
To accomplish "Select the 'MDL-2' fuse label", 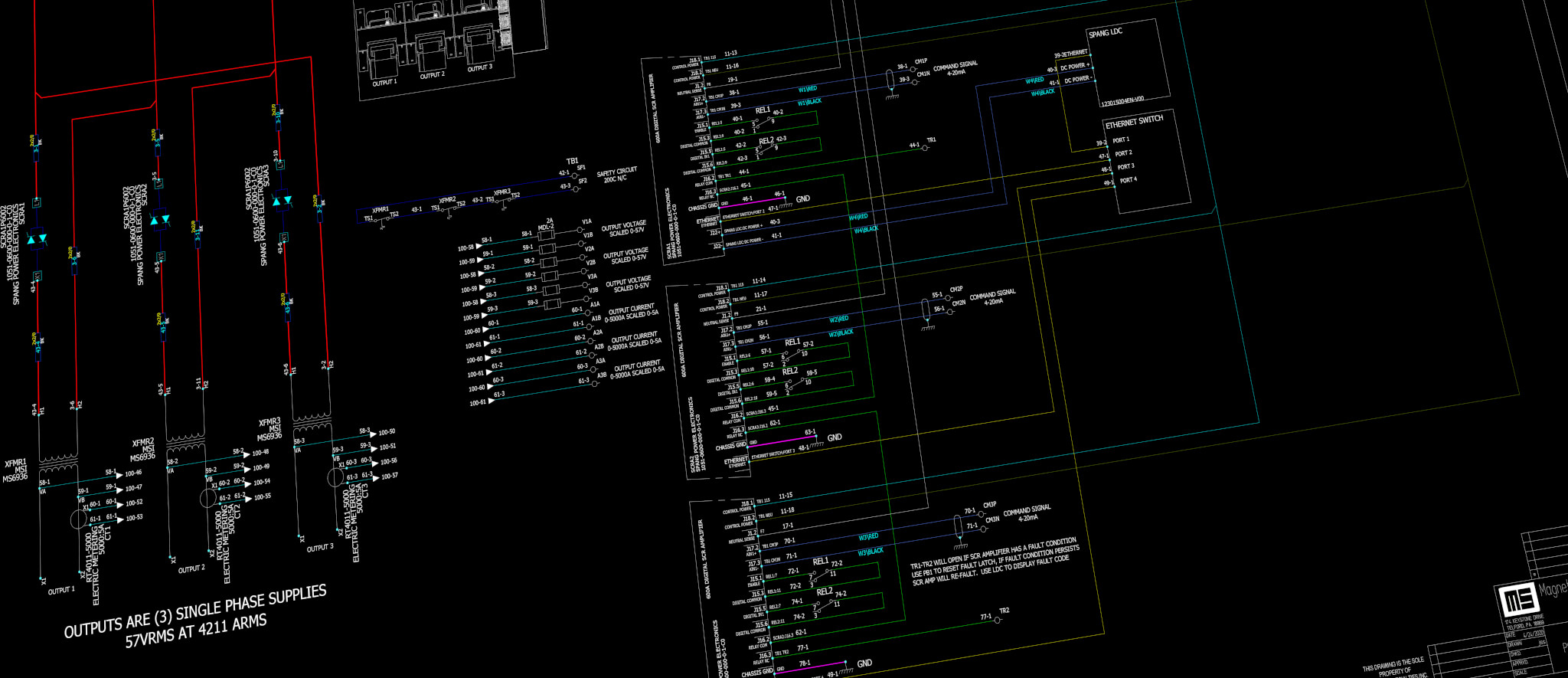I will (x=545, y=227).
